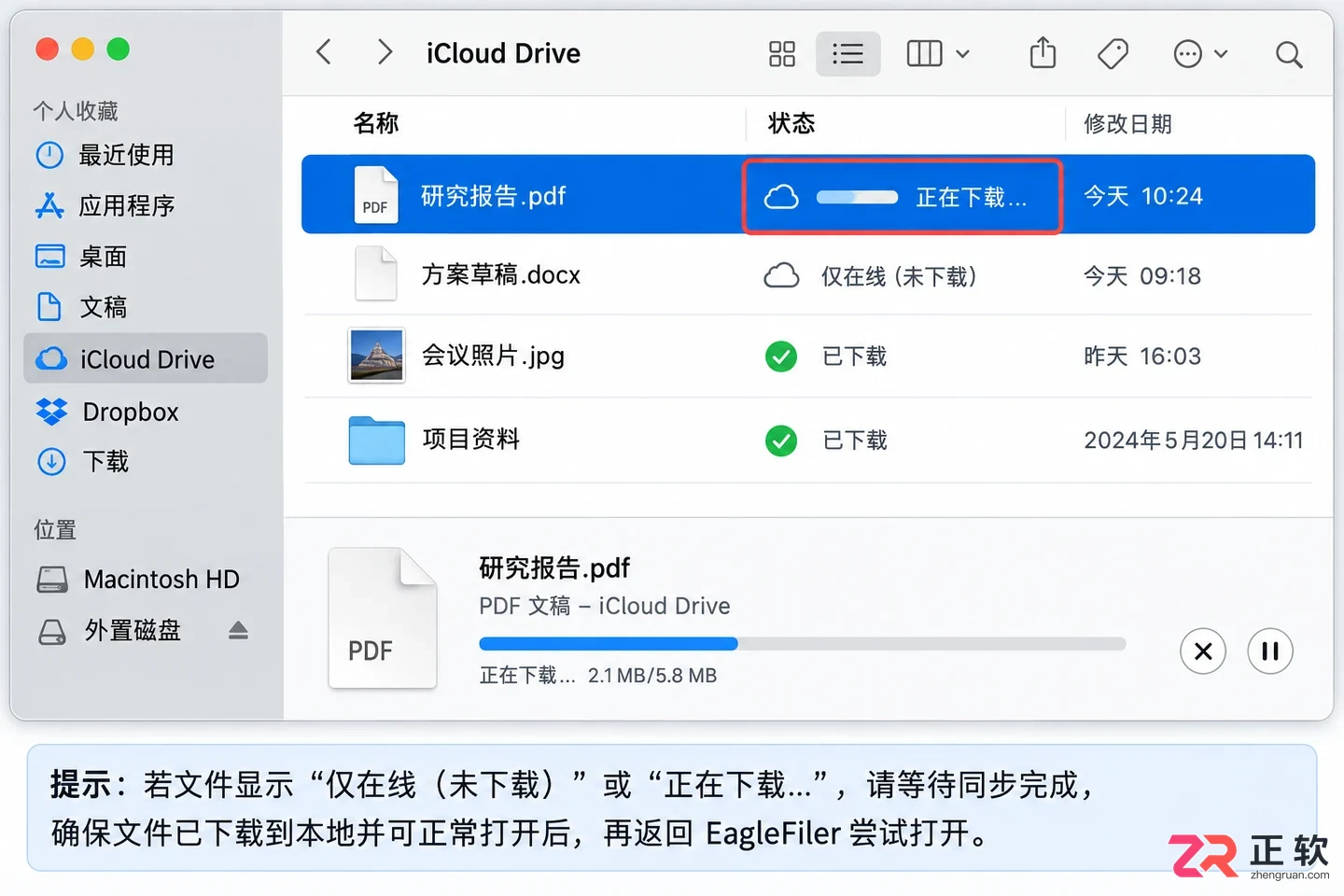Switch to icon grid view

782,54
